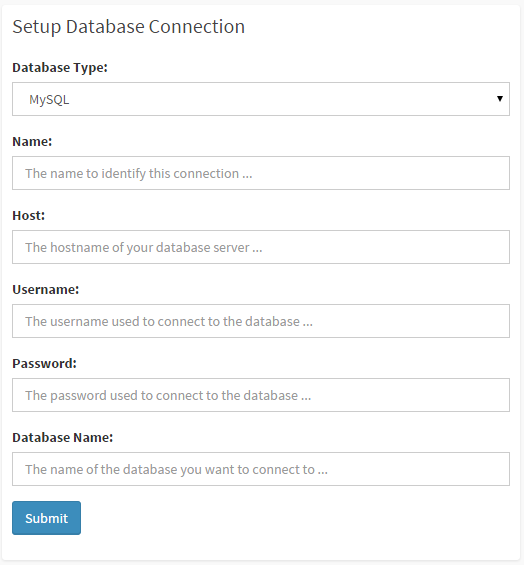Click the 'name to identify this connection' placeholder
524x565 pixels.
coord(144,174)
